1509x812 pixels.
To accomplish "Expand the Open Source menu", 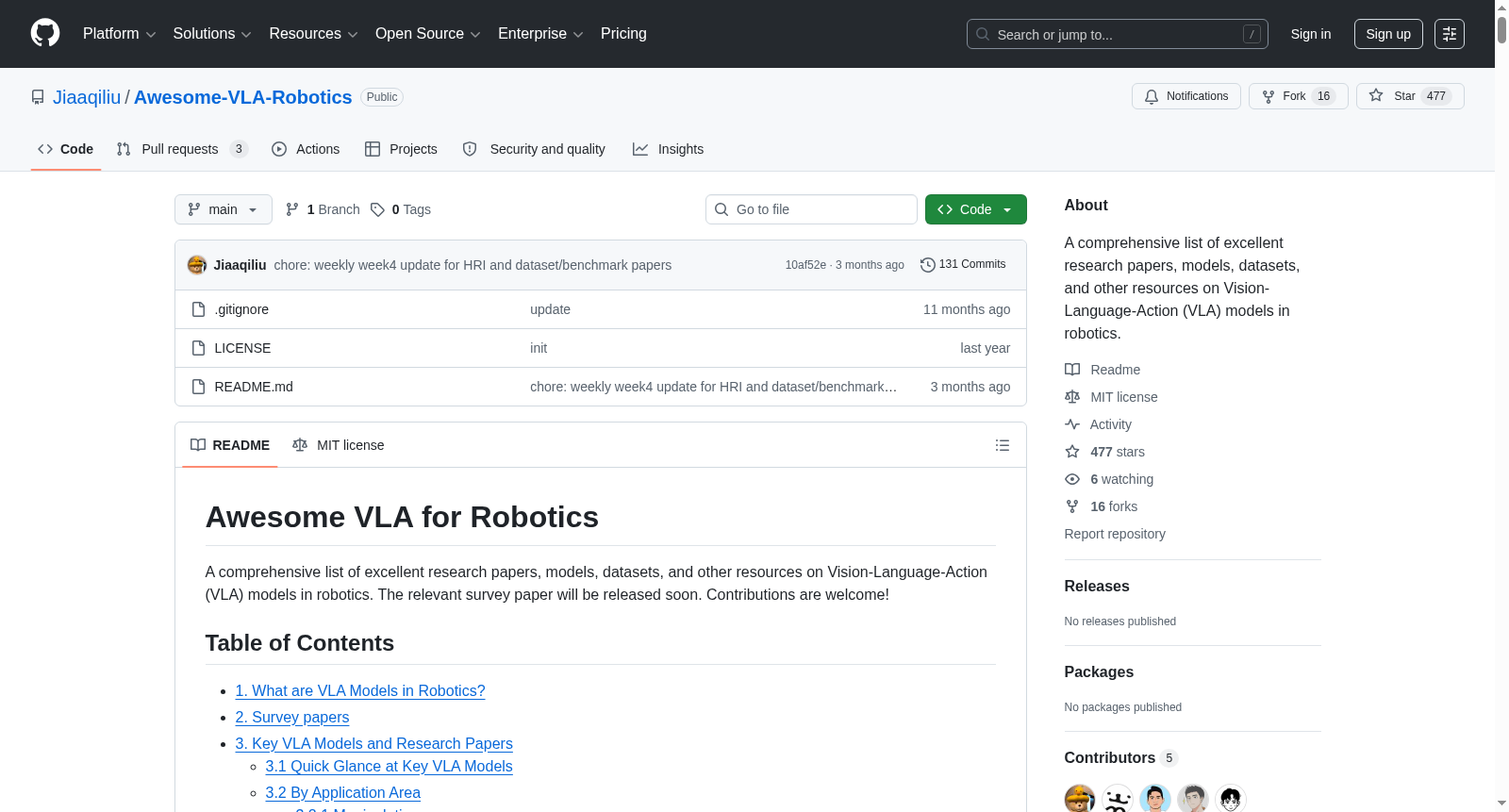I will coord(428,34).
